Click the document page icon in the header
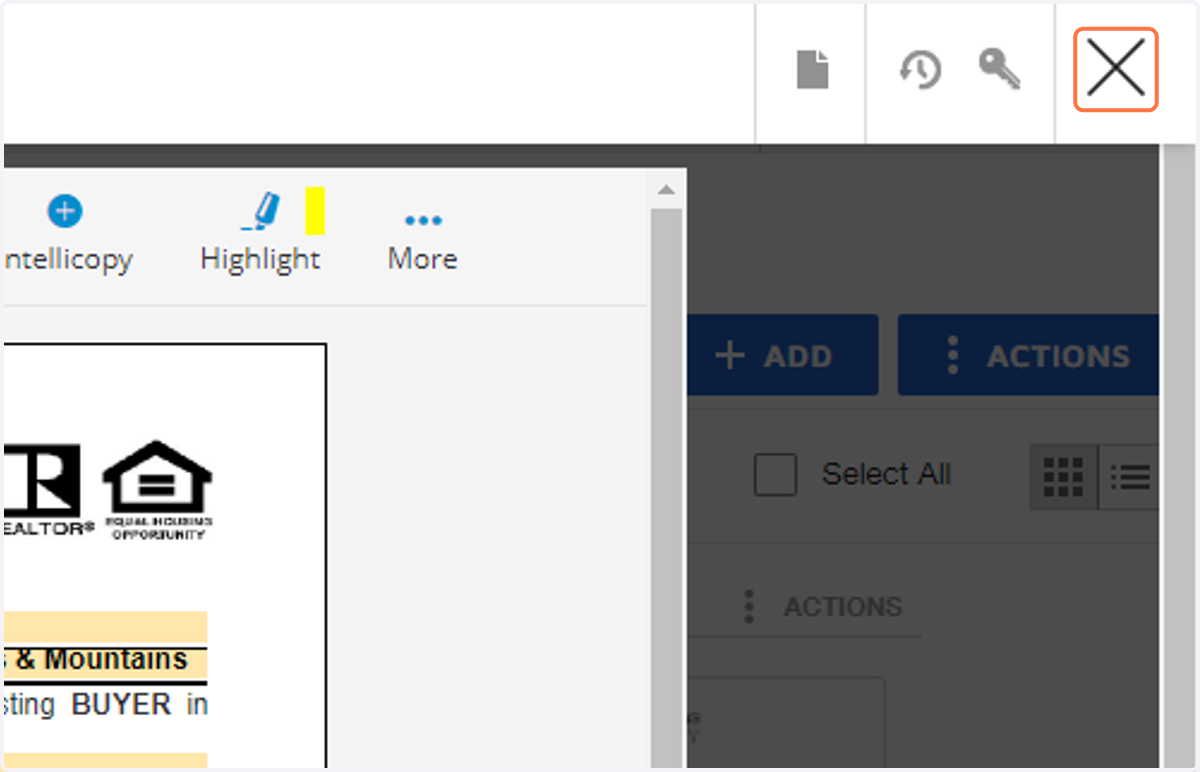Viewport: 1200px width, 772px height. tap(813, 70)
